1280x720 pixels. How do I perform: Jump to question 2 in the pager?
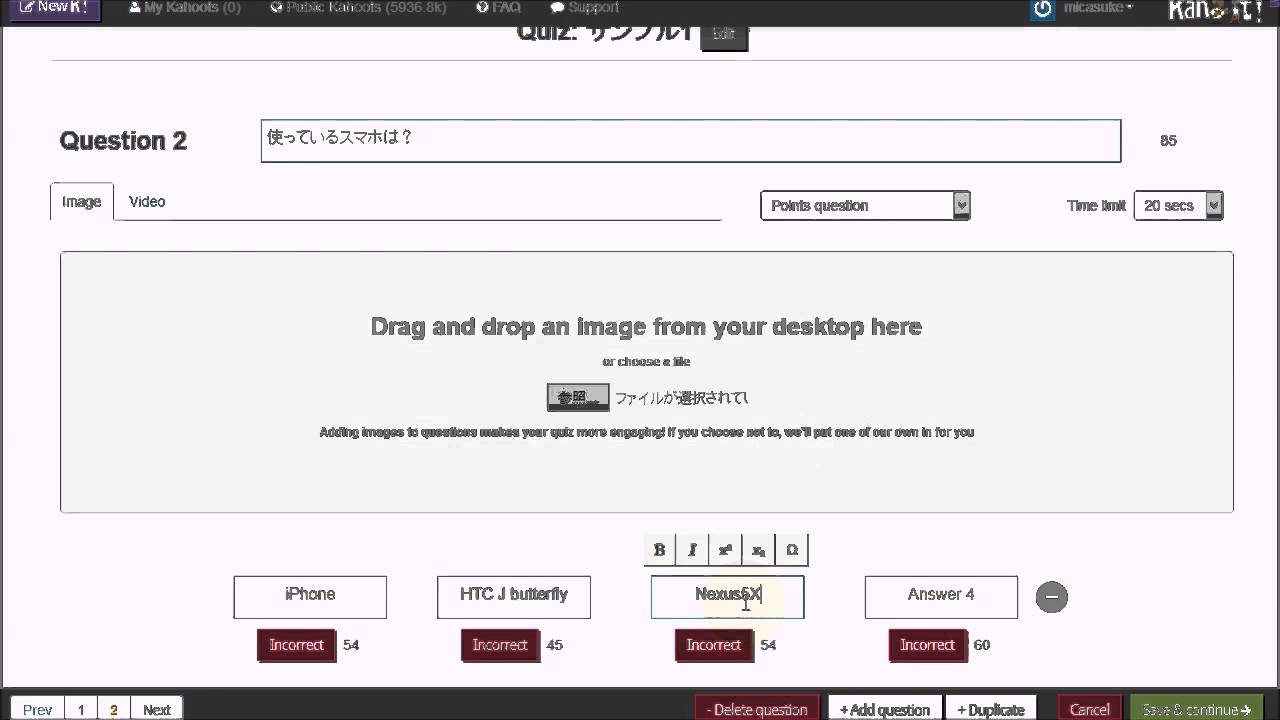coord(114,709)
